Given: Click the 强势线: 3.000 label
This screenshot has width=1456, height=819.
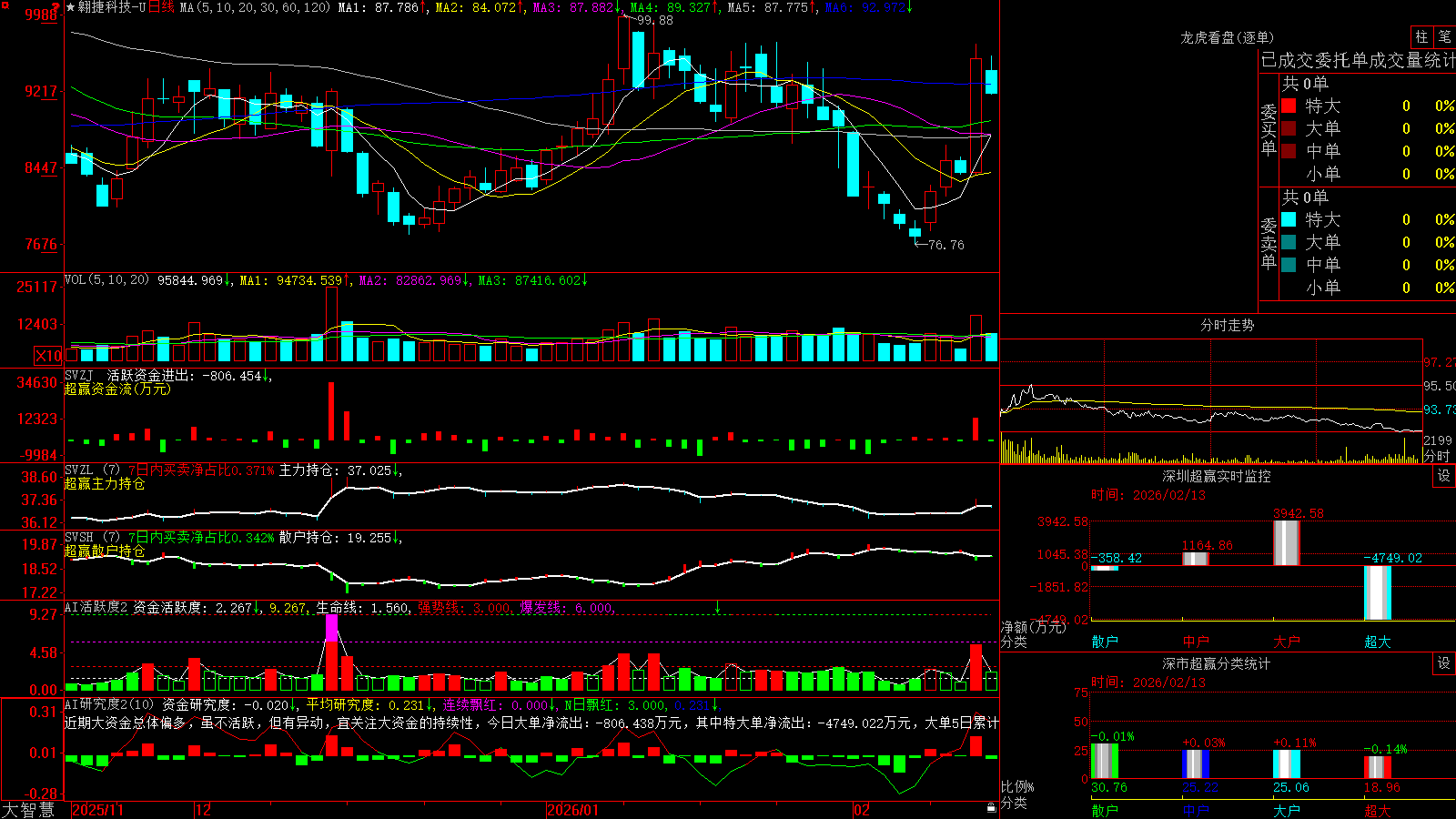Looking at the screenshot, I should [464, 607].
